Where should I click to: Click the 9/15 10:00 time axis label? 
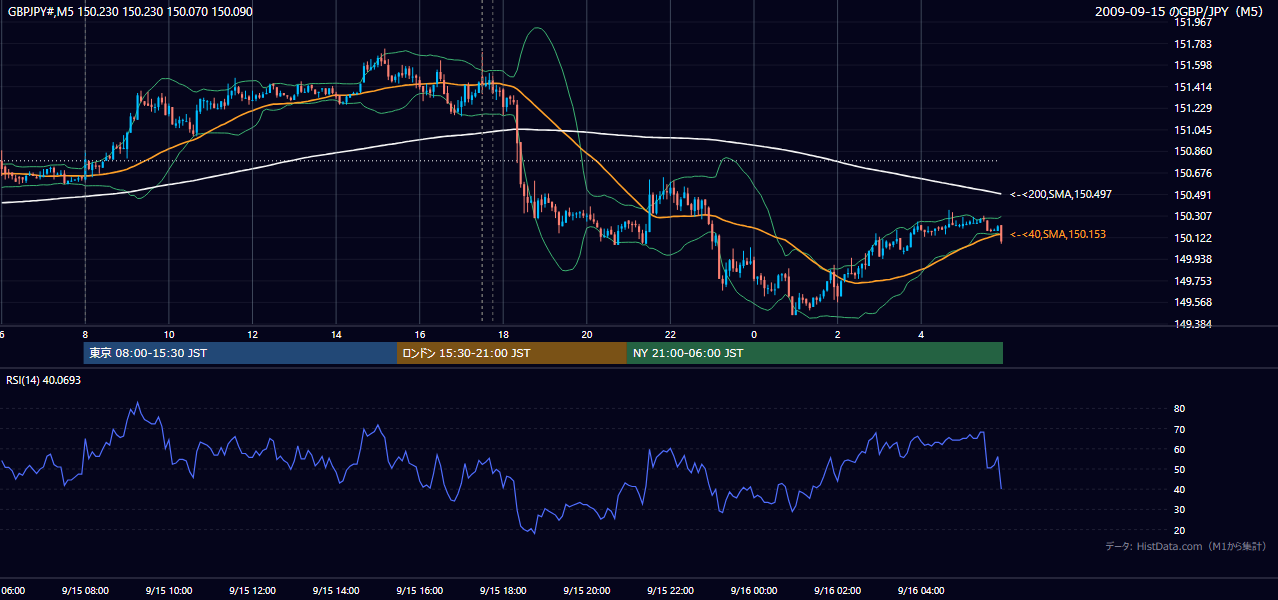click(x=168, y=590)
